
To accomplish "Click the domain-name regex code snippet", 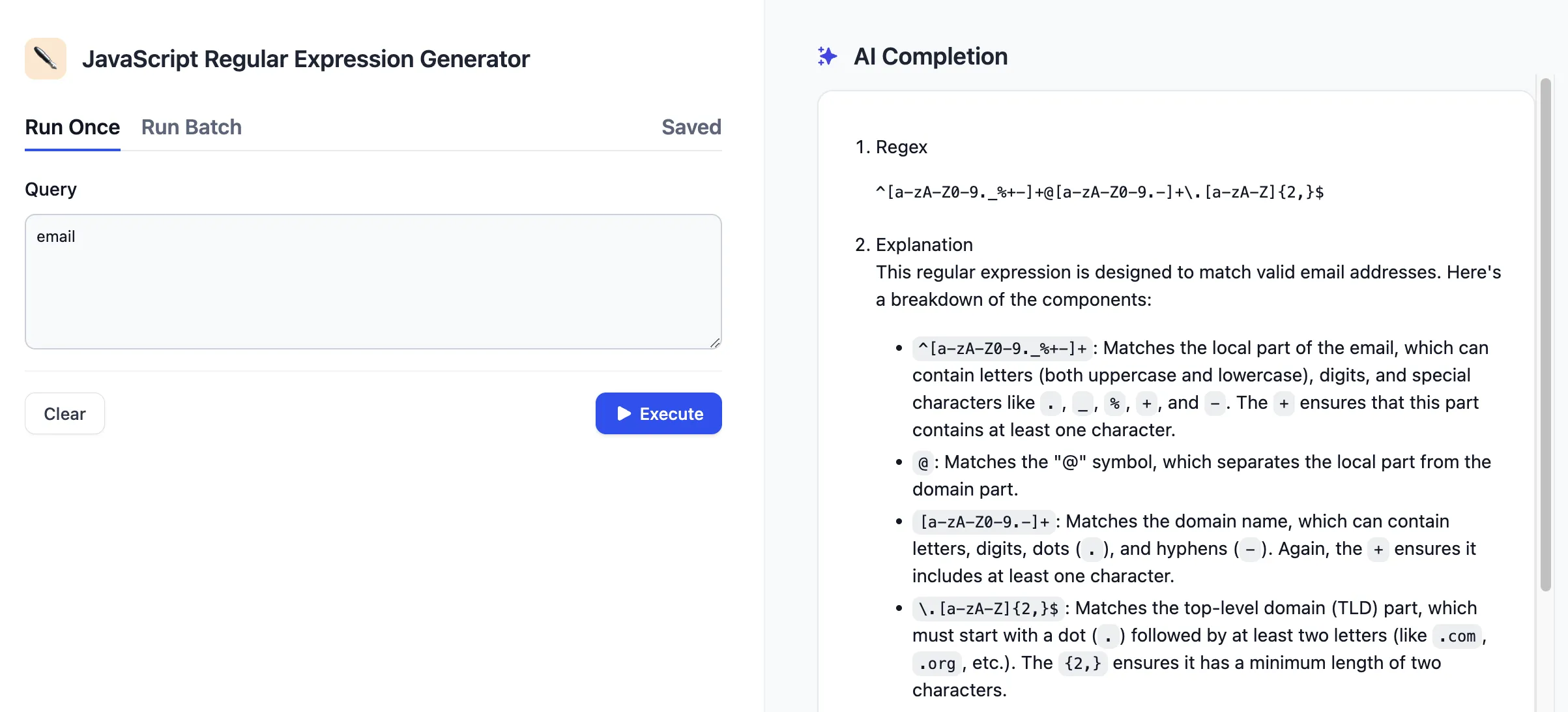I will (x=983, y=522).
